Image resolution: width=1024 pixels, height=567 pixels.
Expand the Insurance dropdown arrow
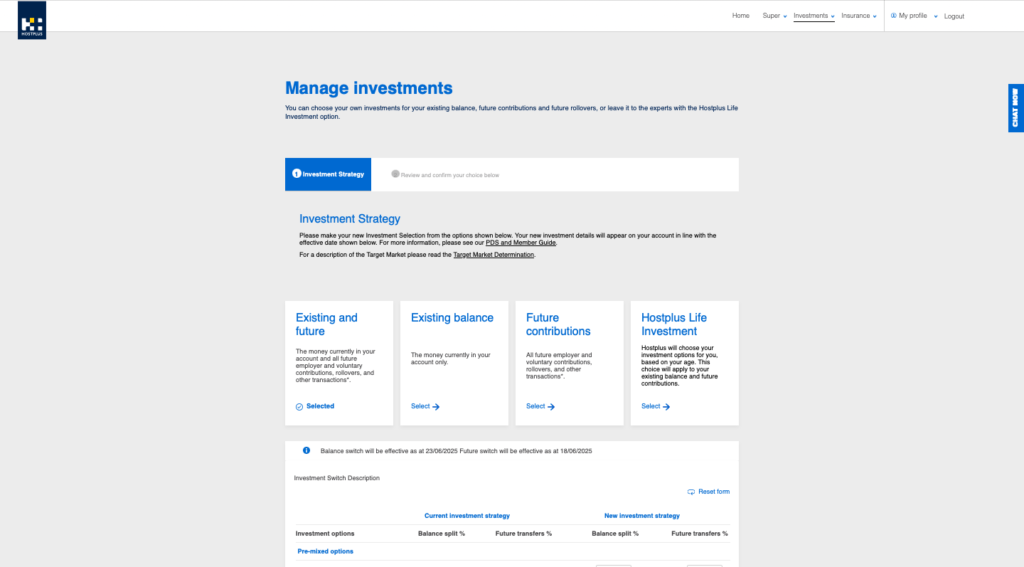pyautogui.click(x=874, y=16)
